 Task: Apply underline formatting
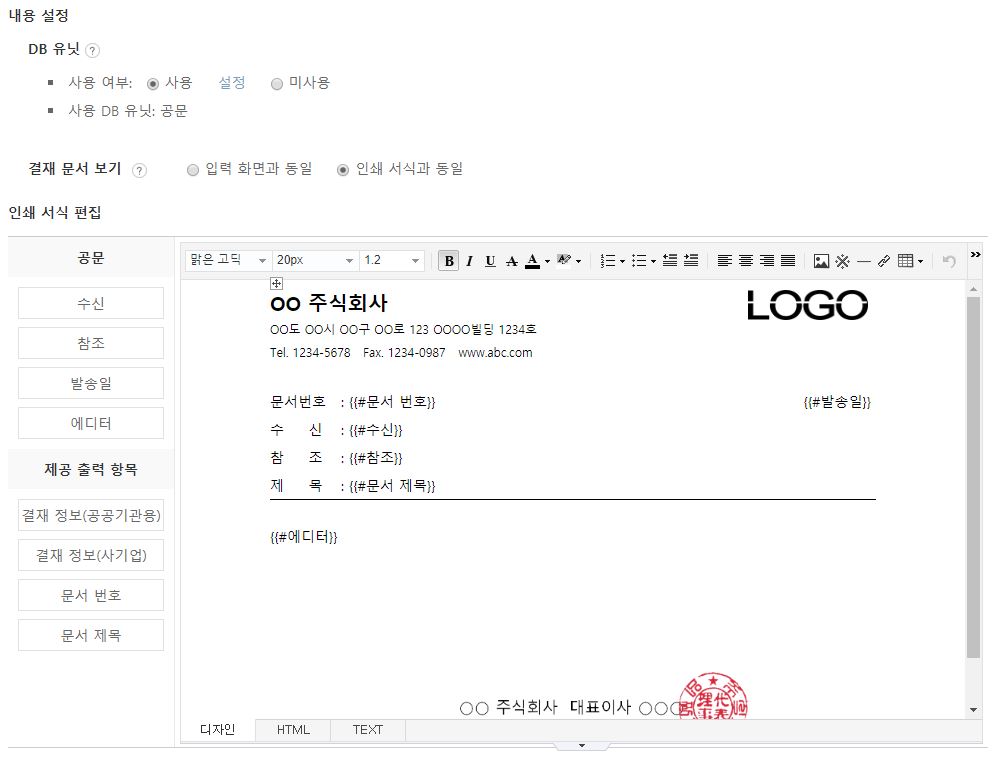(490, 261)
